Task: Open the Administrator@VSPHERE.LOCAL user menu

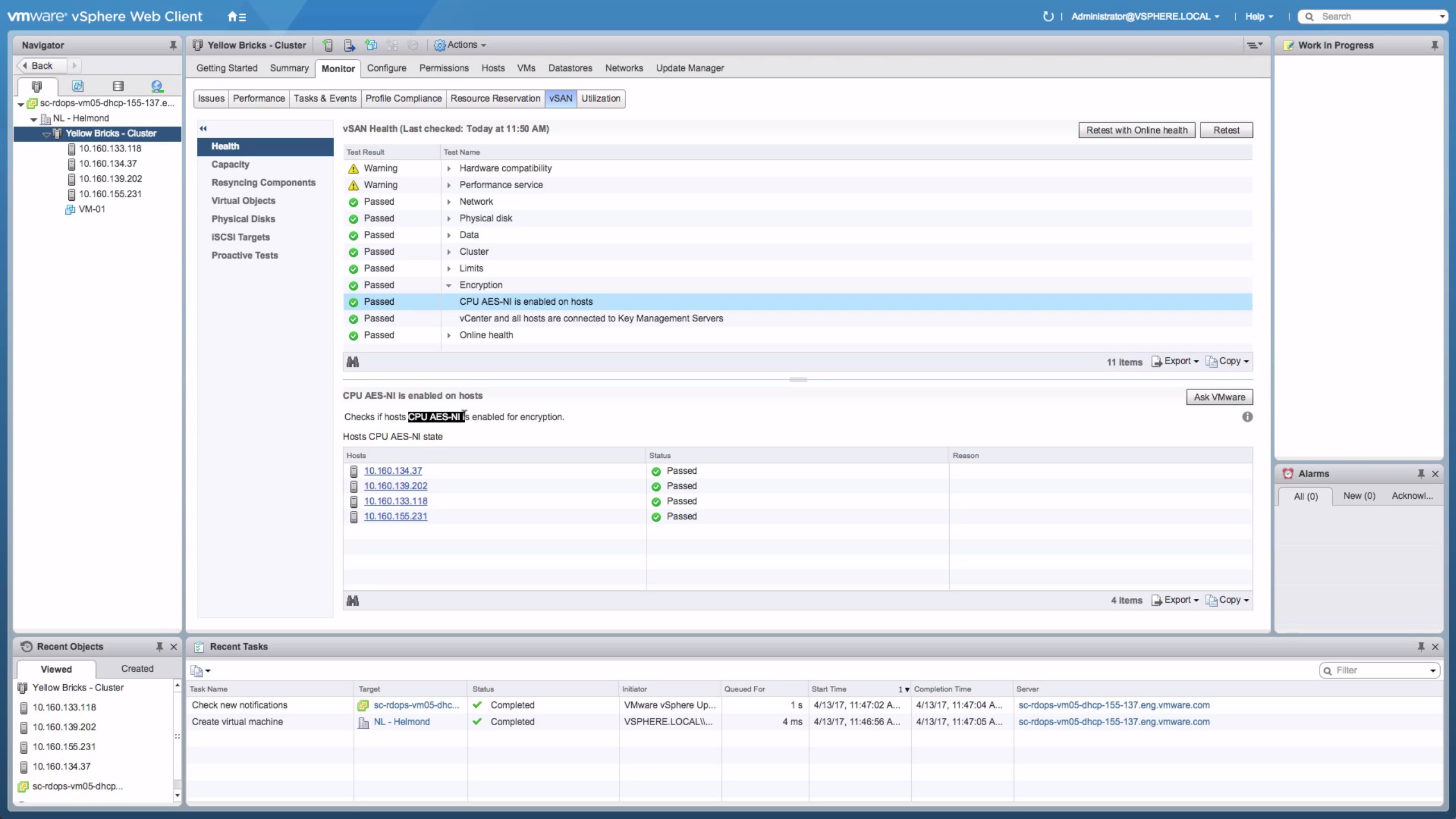Action: click(x=1145, y=16)
